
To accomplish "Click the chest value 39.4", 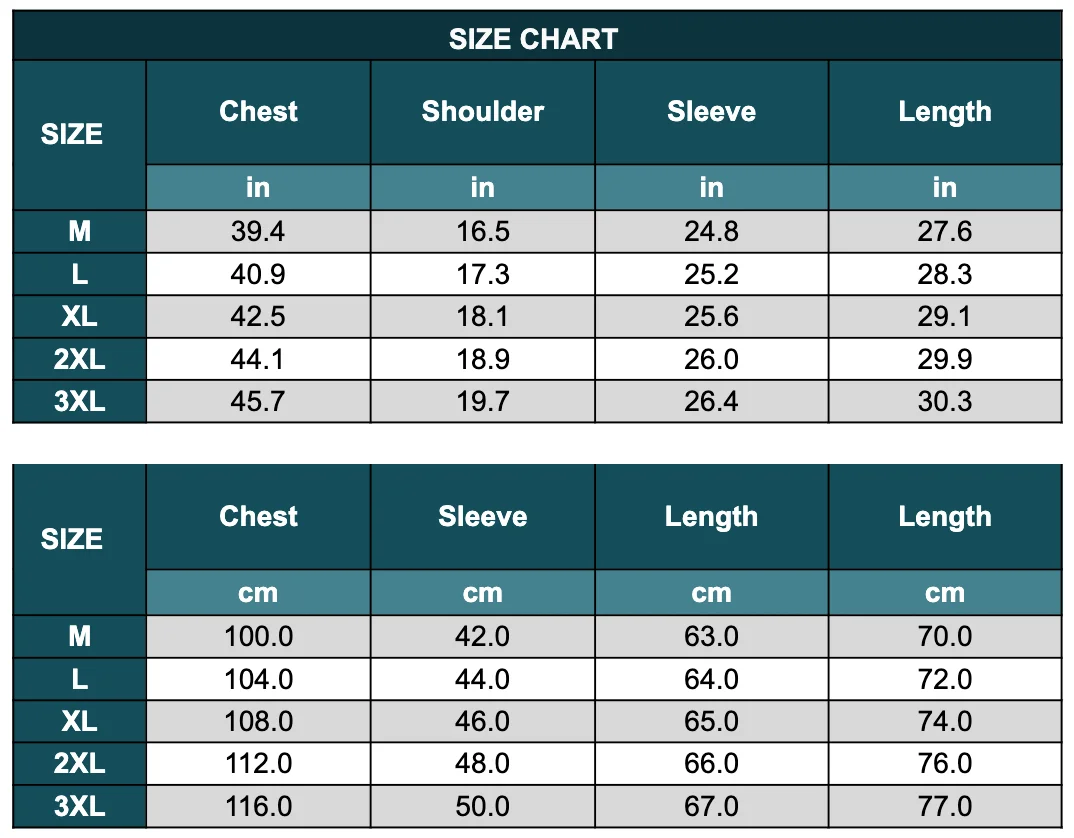I will (258, 232).
